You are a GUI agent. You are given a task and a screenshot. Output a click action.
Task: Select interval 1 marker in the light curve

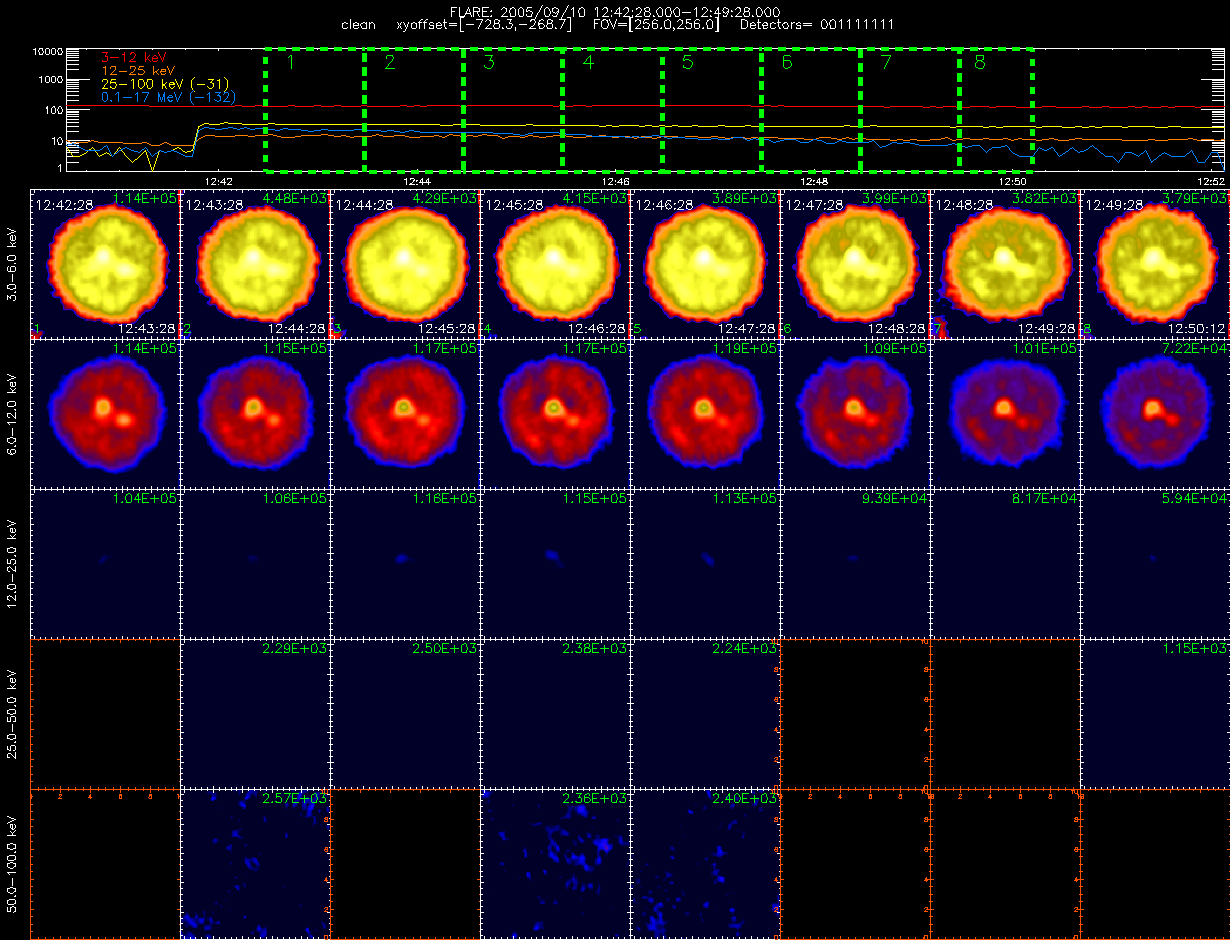[x=290, y=64]
